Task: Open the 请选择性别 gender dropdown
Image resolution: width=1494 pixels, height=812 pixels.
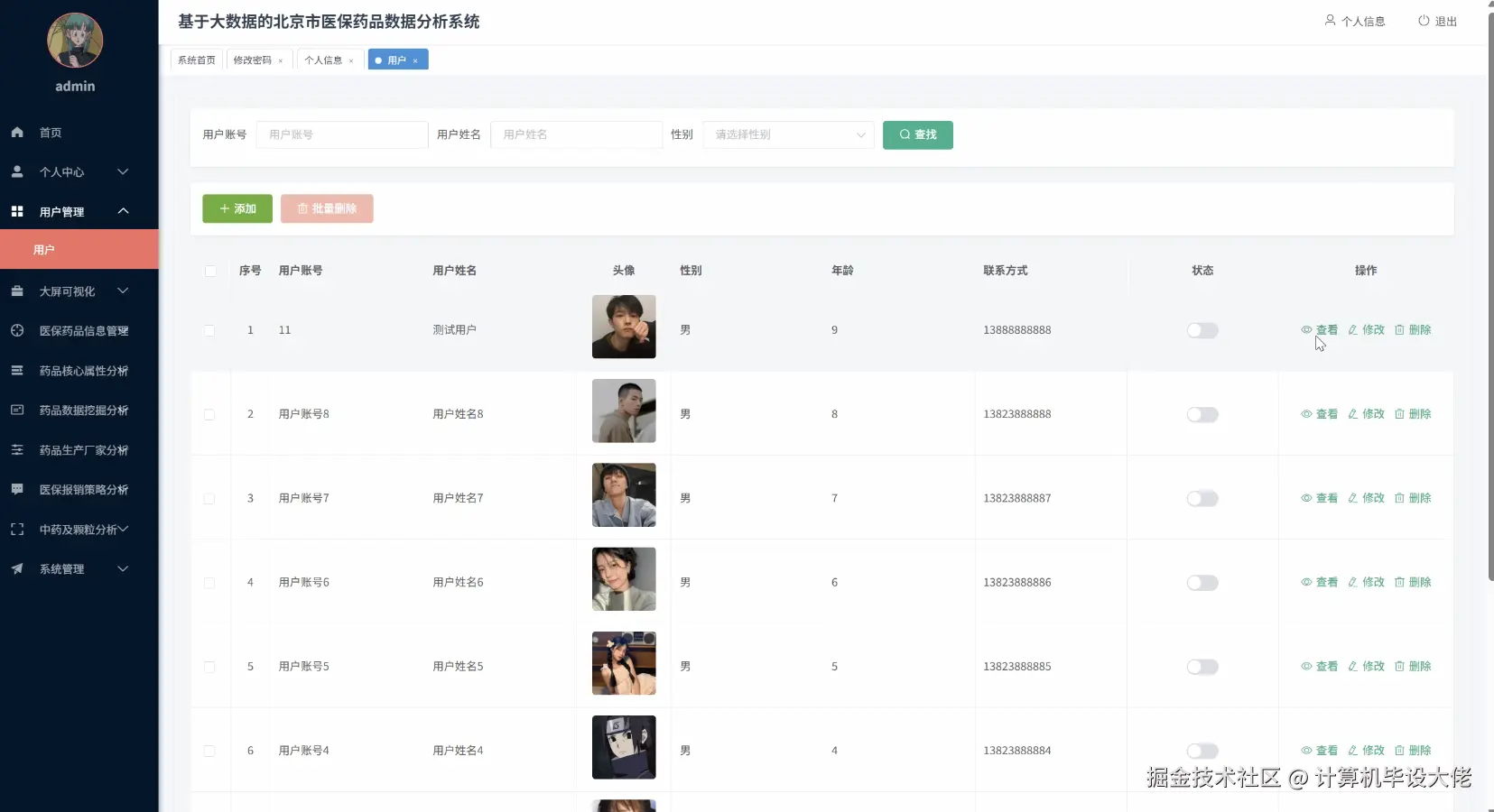Action: pyautogui.click(x=787, y=134)
